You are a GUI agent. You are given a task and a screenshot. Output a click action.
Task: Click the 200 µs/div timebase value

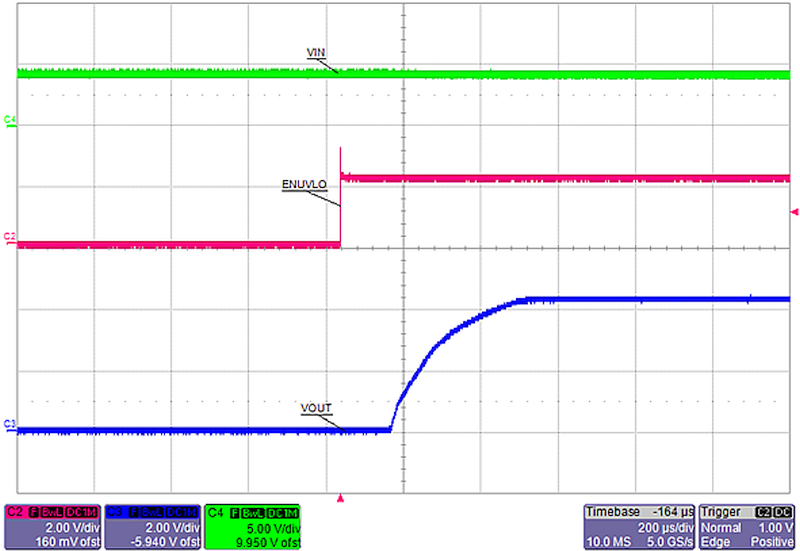[665, 528]
